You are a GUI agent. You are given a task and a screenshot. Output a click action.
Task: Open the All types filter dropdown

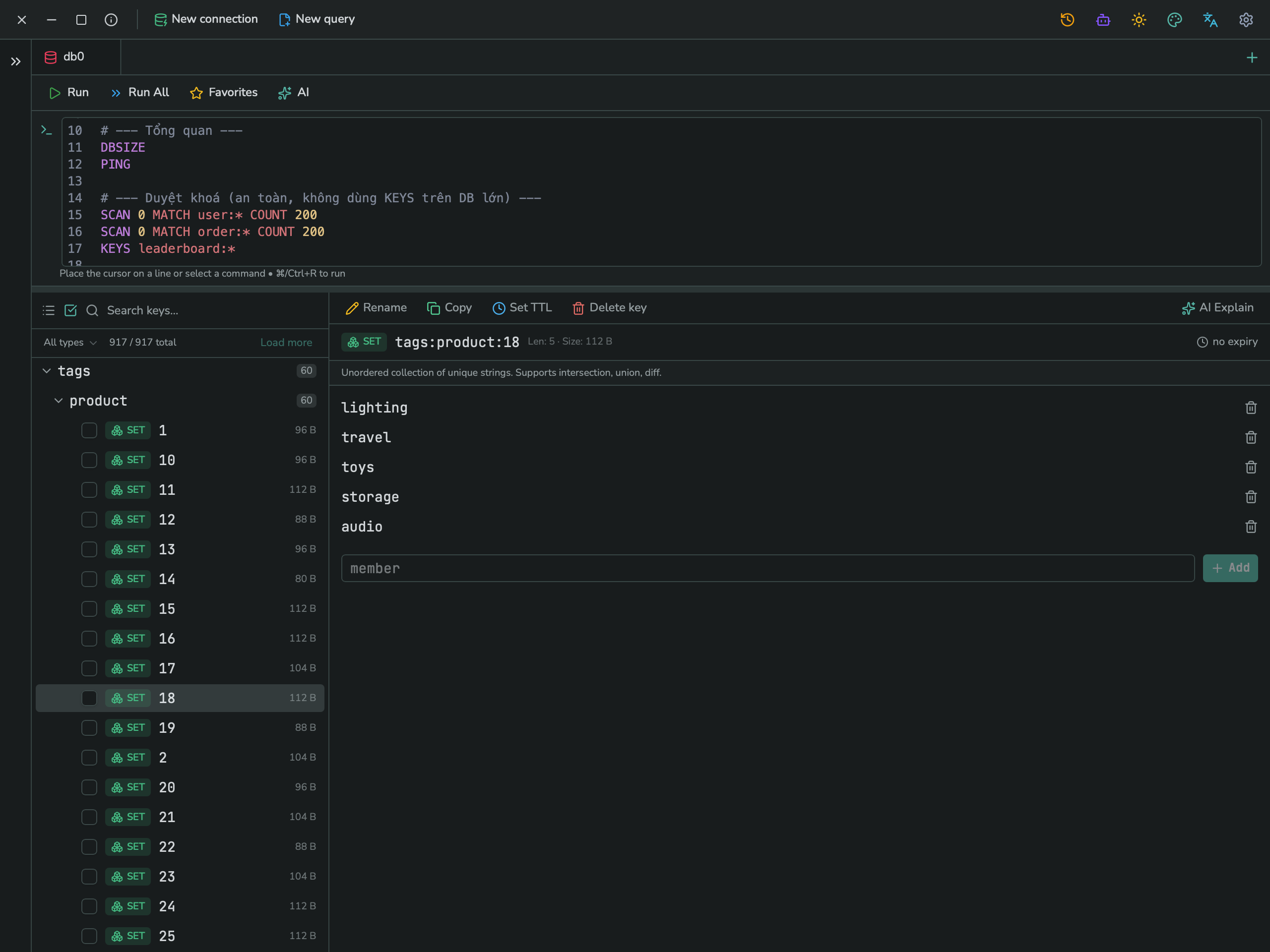click(x=70, y=343)
